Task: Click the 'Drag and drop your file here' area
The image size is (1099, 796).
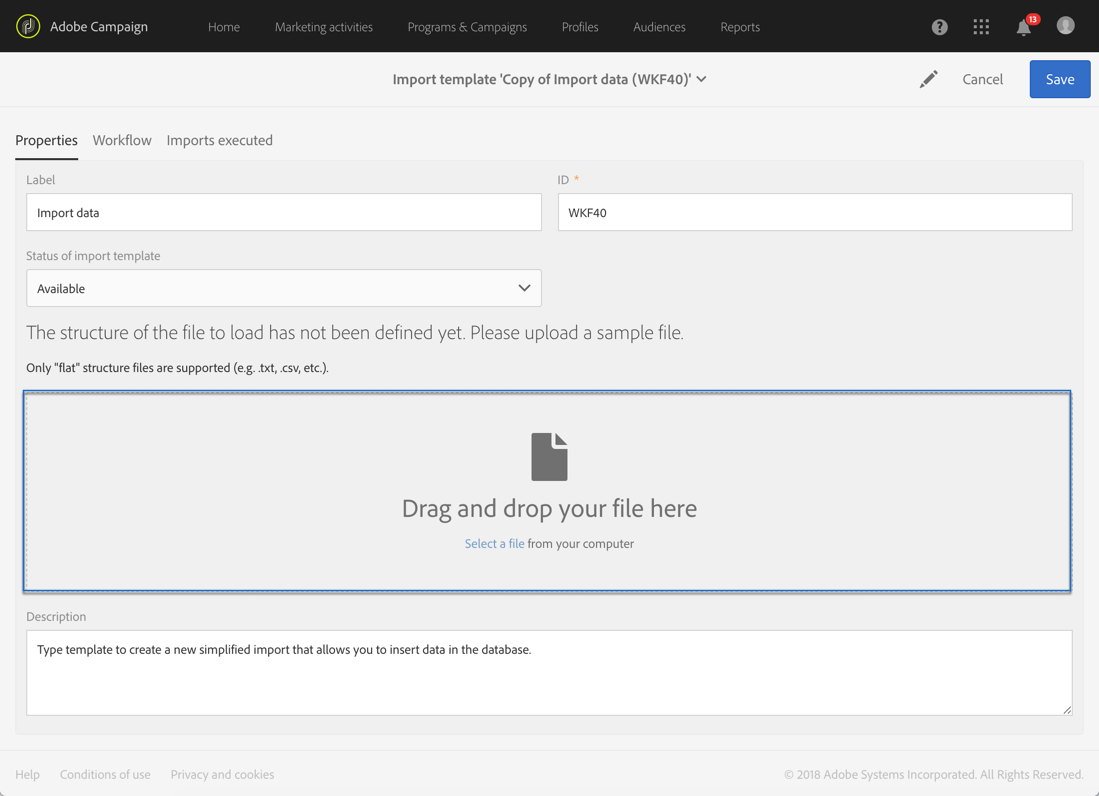Action: coord(547,491)
